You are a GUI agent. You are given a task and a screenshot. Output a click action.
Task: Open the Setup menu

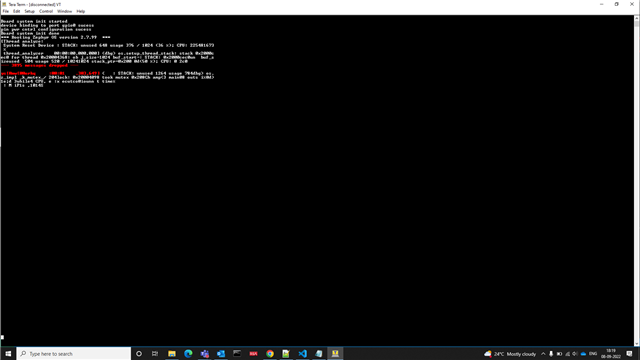pos(29,11)
